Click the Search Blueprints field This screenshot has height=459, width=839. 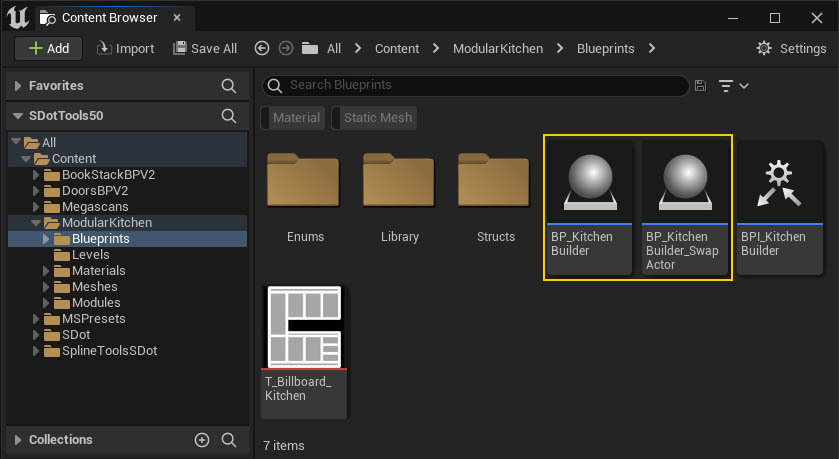[x=475, y=86]
